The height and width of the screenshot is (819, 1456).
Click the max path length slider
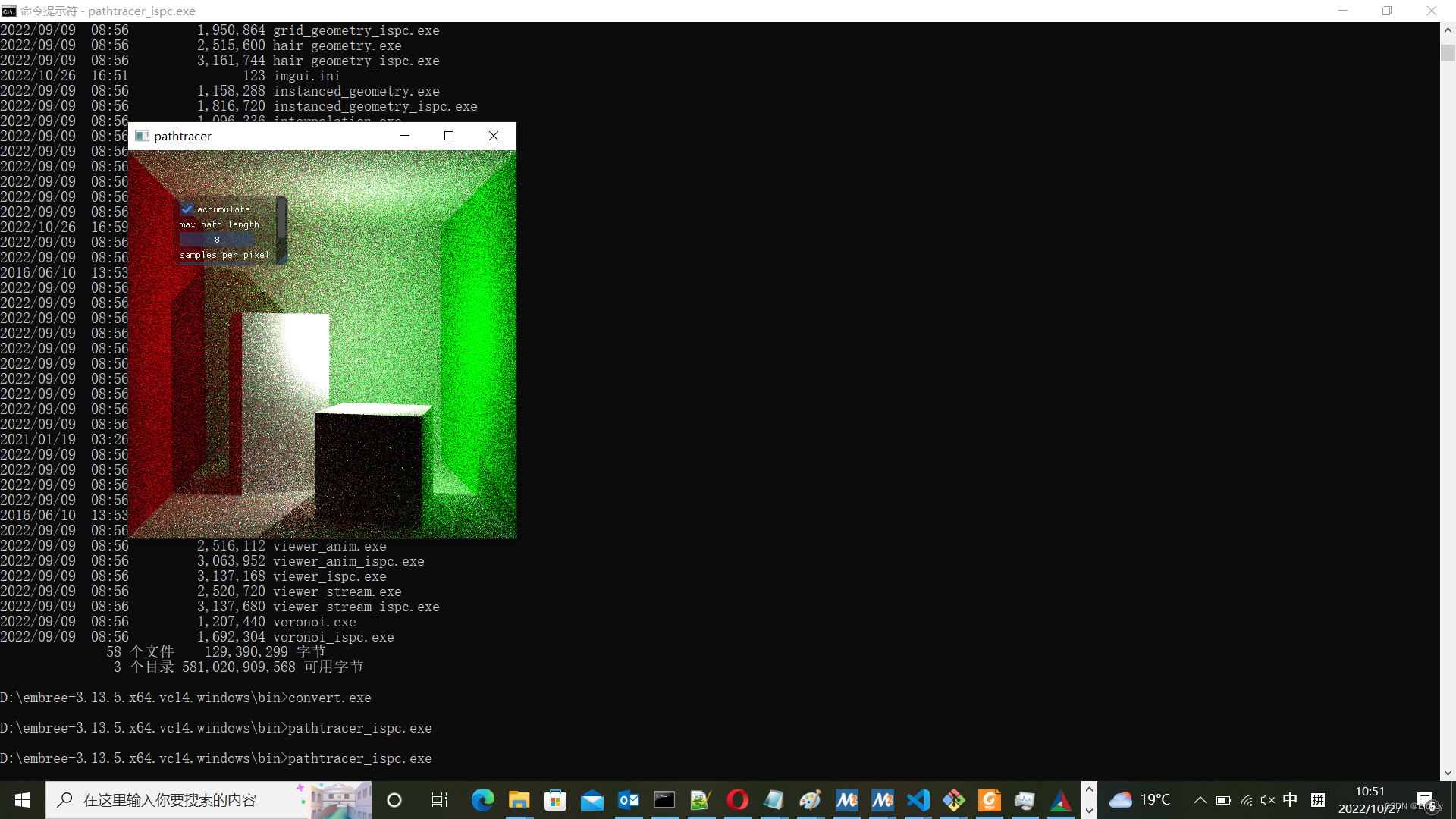218,240
